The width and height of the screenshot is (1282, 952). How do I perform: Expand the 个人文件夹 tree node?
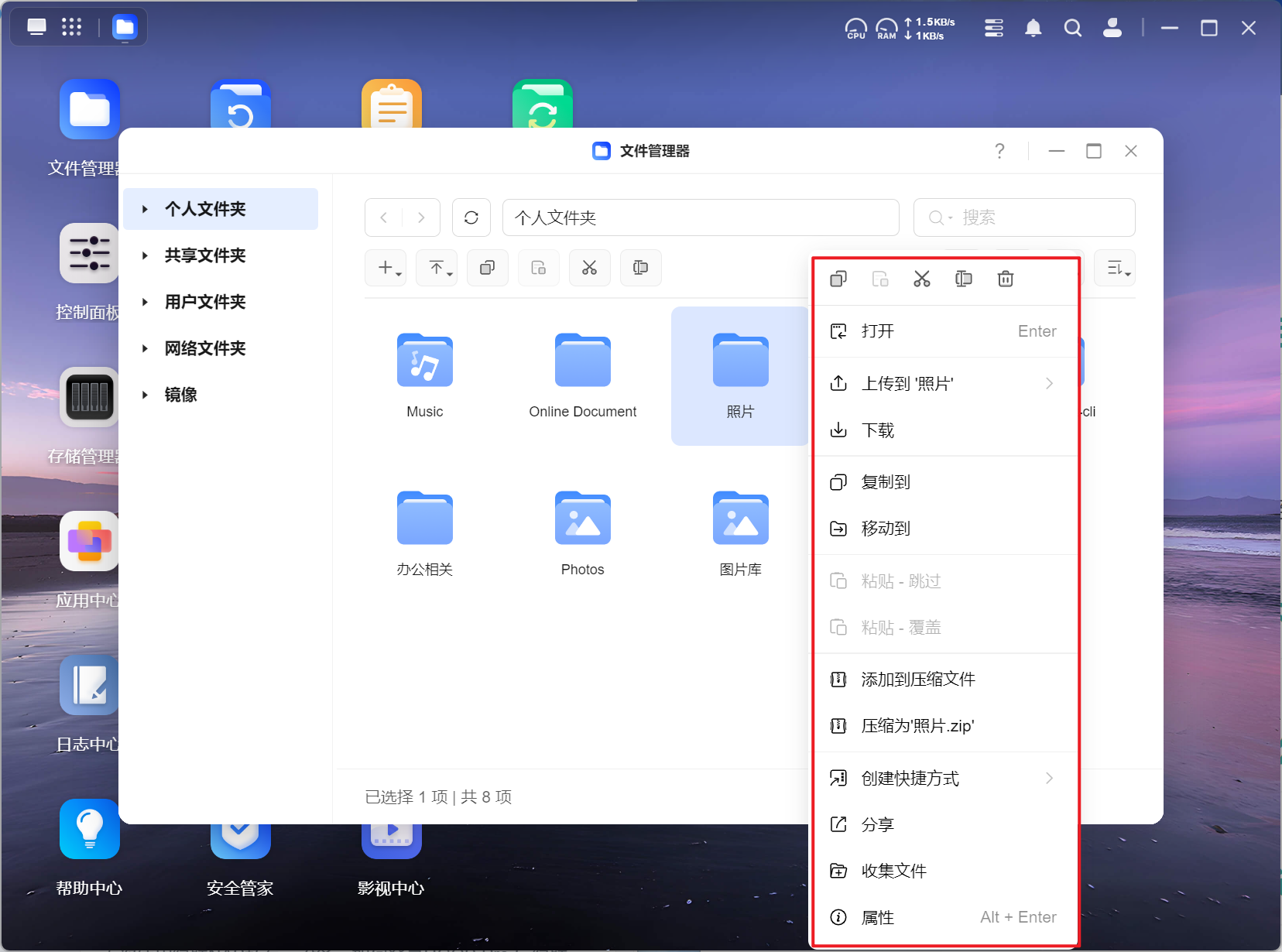[x=145, y=209]
